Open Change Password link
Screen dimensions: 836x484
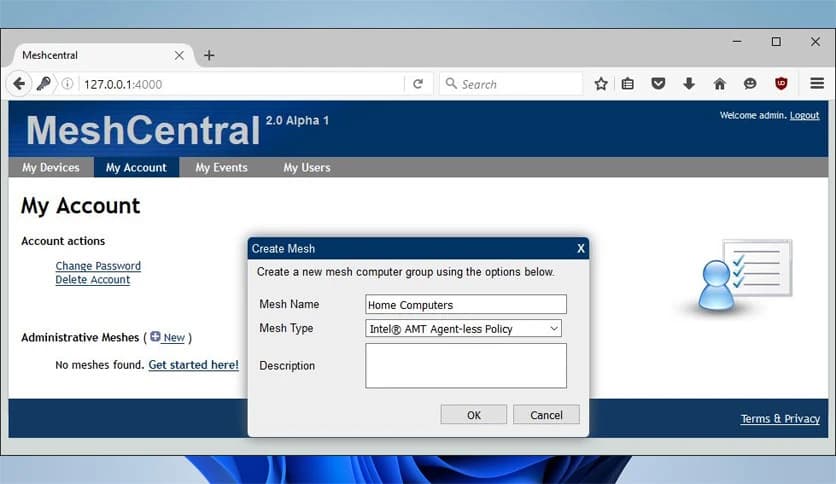(x=98, y=265)
